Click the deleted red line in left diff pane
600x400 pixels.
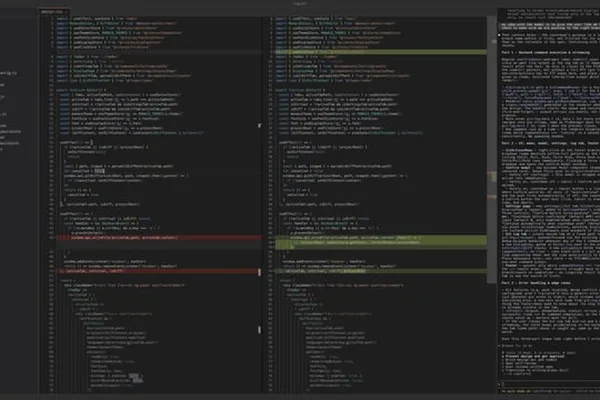tap(159, 238)
